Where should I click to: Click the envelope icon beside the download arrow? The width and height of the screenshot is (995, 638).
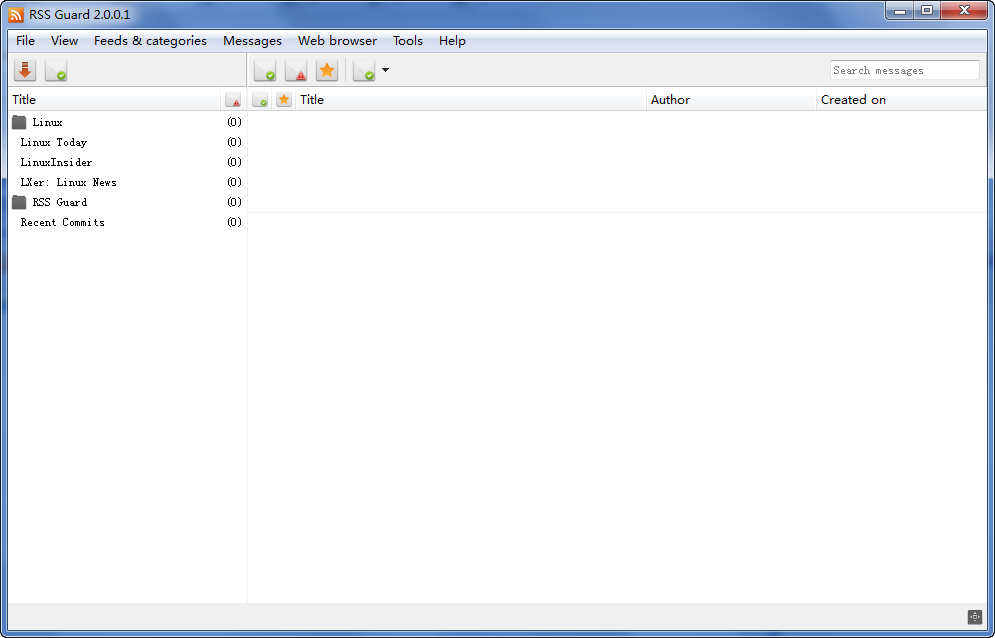56,70
